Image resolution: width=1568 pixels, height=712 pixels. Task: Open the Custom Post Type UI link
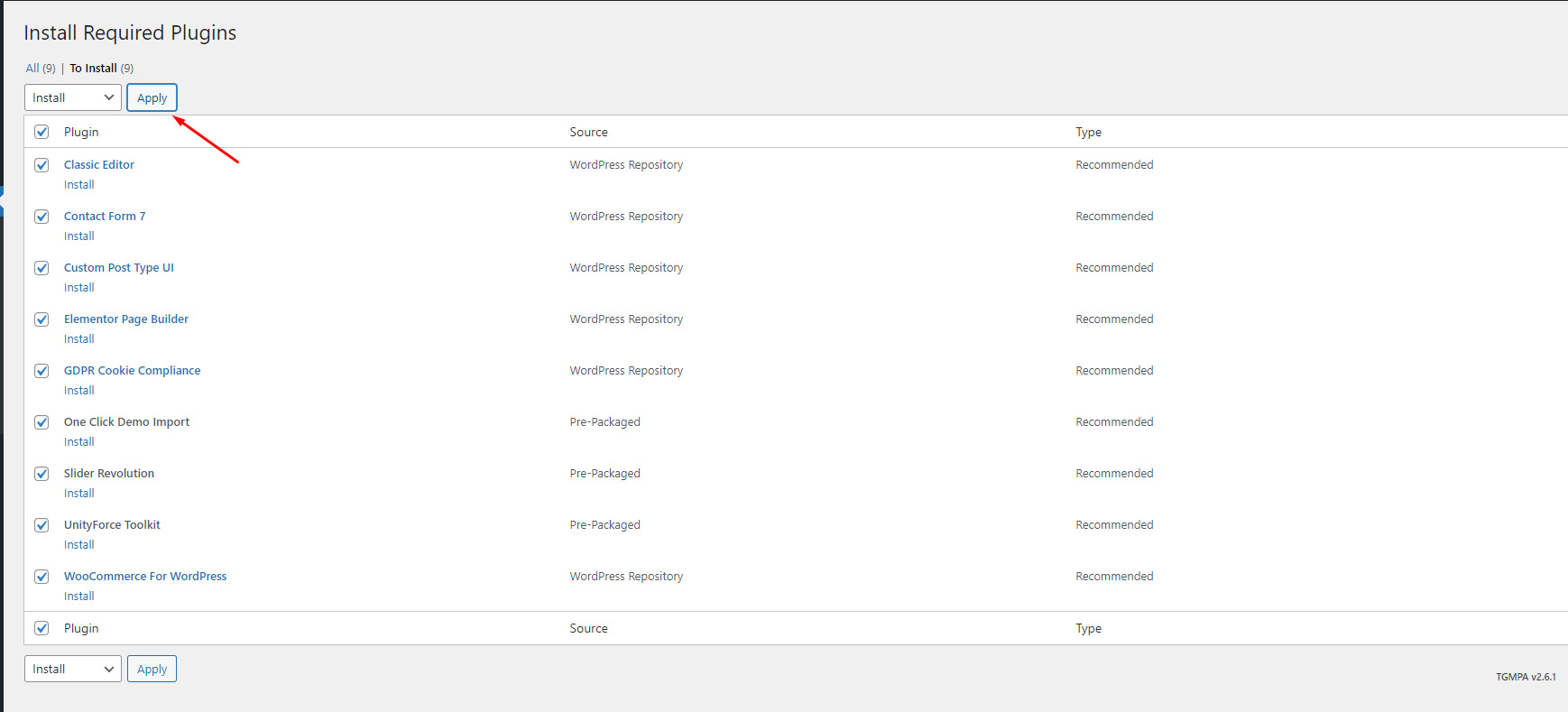point(119,267)
